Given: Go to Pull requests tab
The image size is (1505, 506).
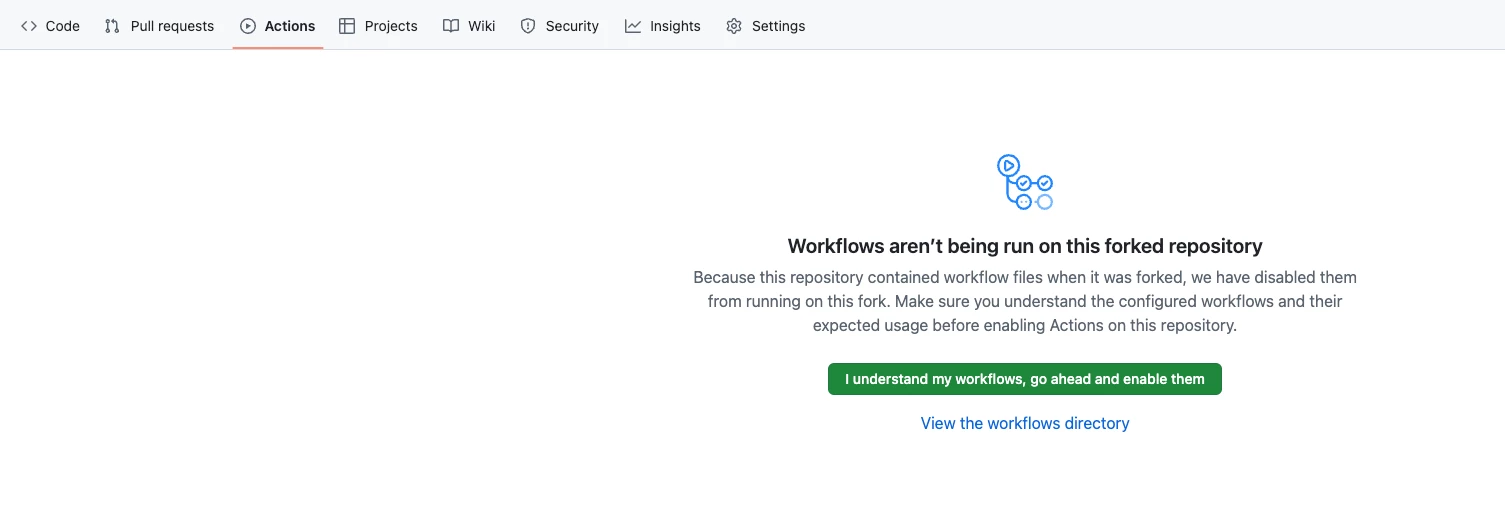Looking at the screenshot, I should [159, 26].
